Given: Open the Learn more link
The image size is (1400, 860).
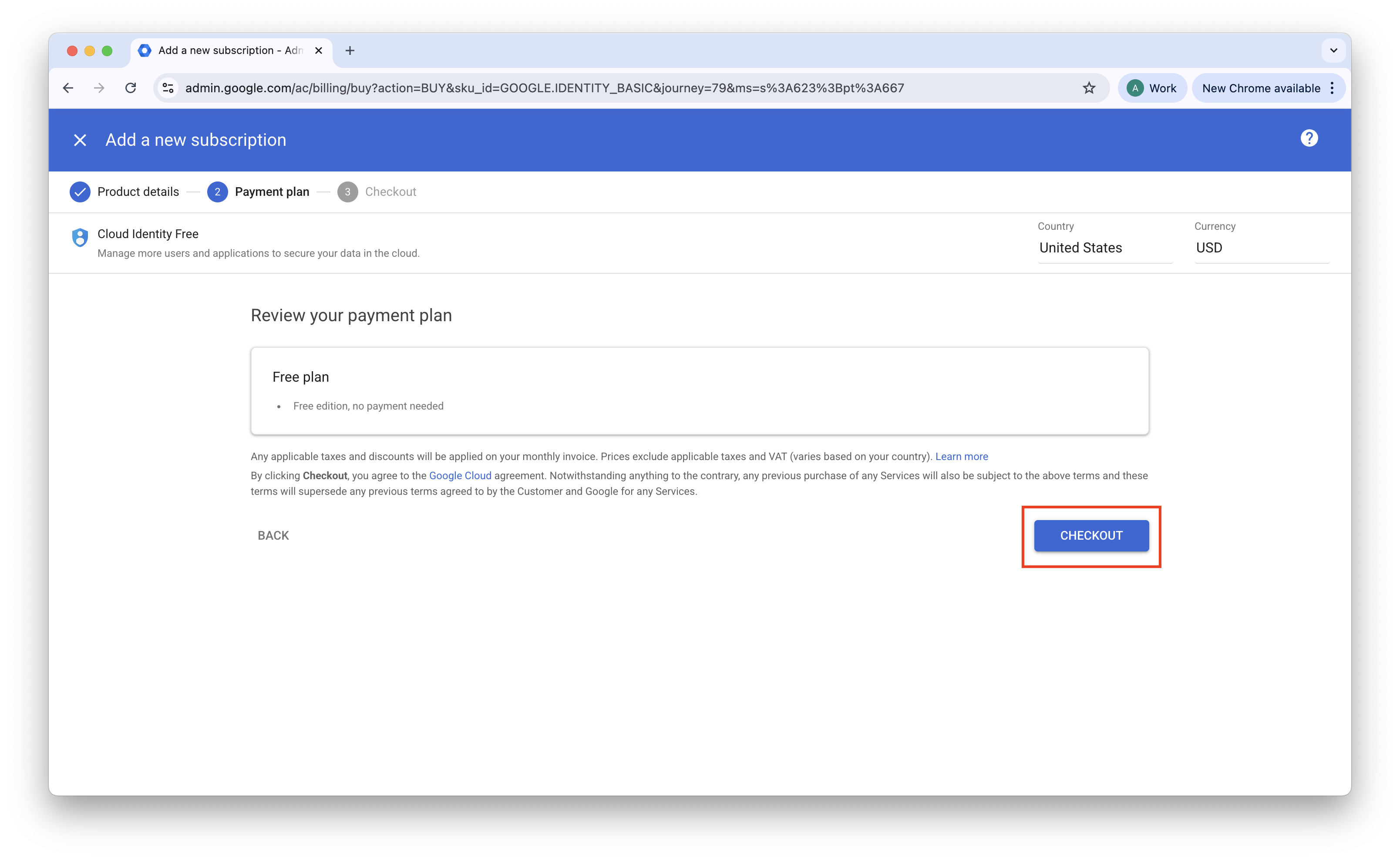Looking at the screenshot, I should pyautogui.click(x=961, y=457).
